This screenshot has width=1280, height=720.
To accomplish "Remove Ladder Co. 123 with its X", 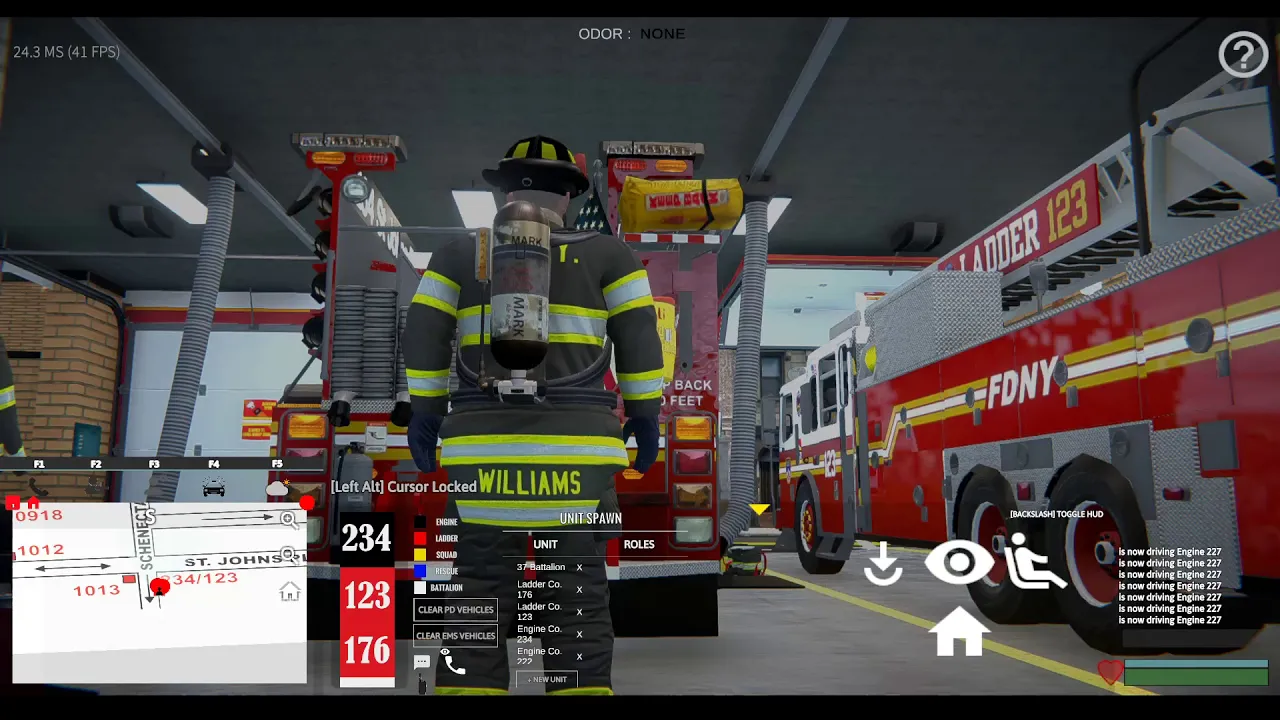I will click(x=579, y=612).
